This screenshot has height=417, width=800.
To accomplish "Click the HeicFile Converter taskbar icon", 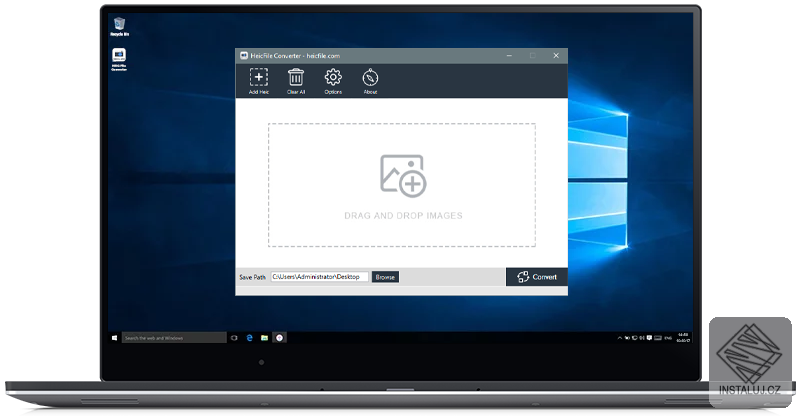I will coord(280,338).
